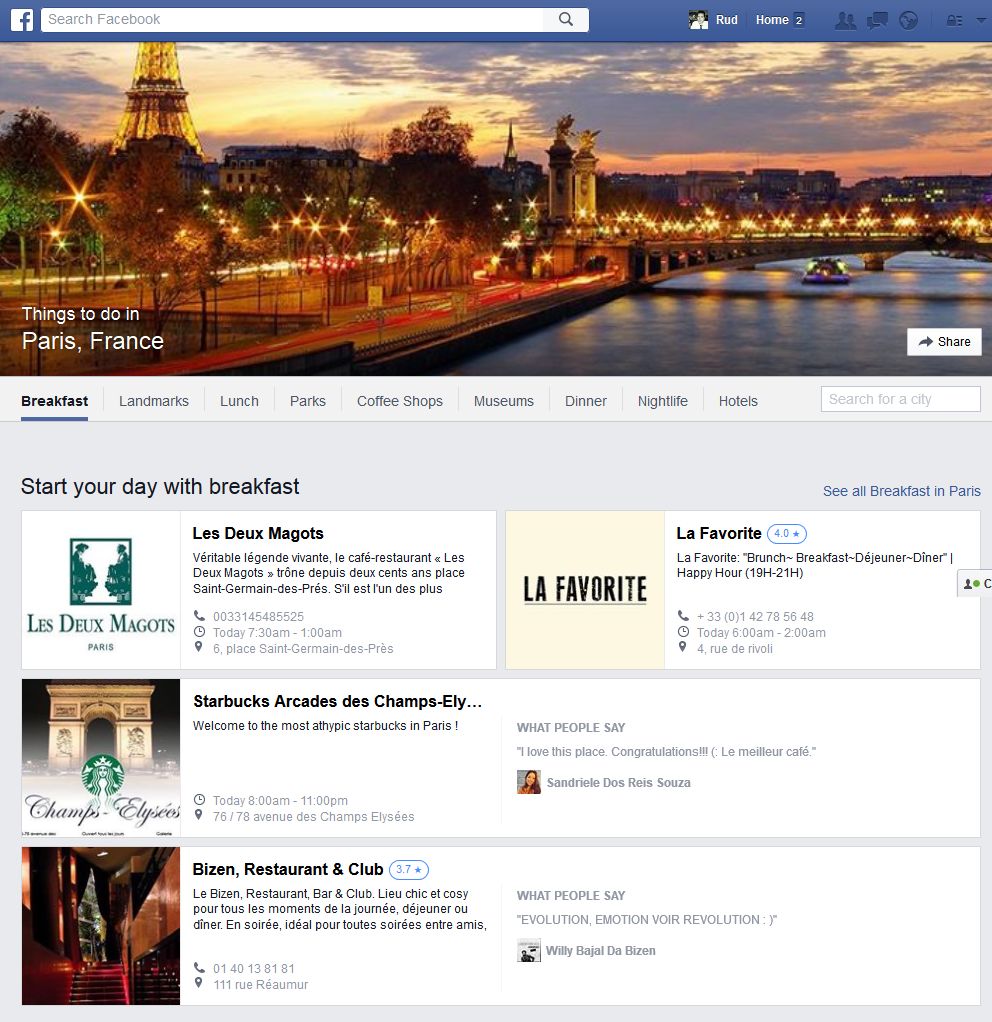Open the La Favorite logo thumbnail
The image size is (992, 1022).
(585, 590)
